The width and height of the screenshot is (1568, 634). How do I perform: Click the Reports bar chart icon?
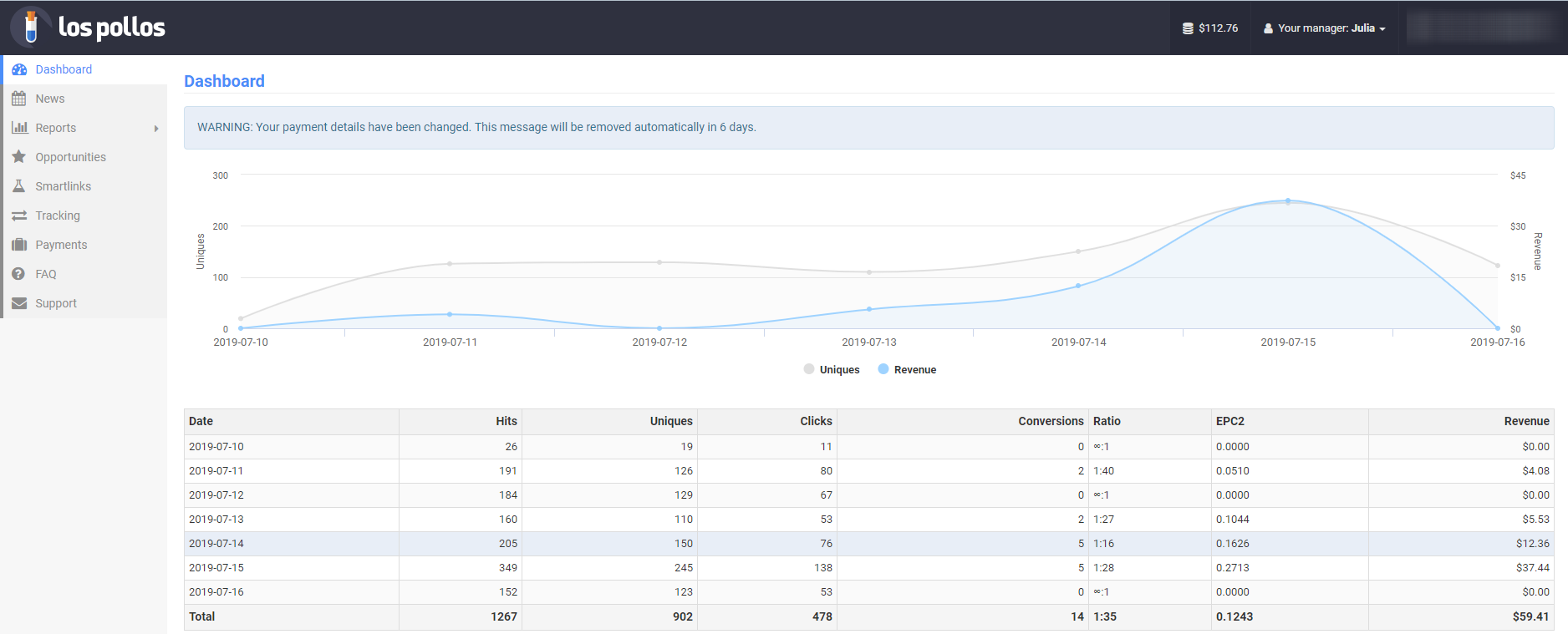pos(19,128)
